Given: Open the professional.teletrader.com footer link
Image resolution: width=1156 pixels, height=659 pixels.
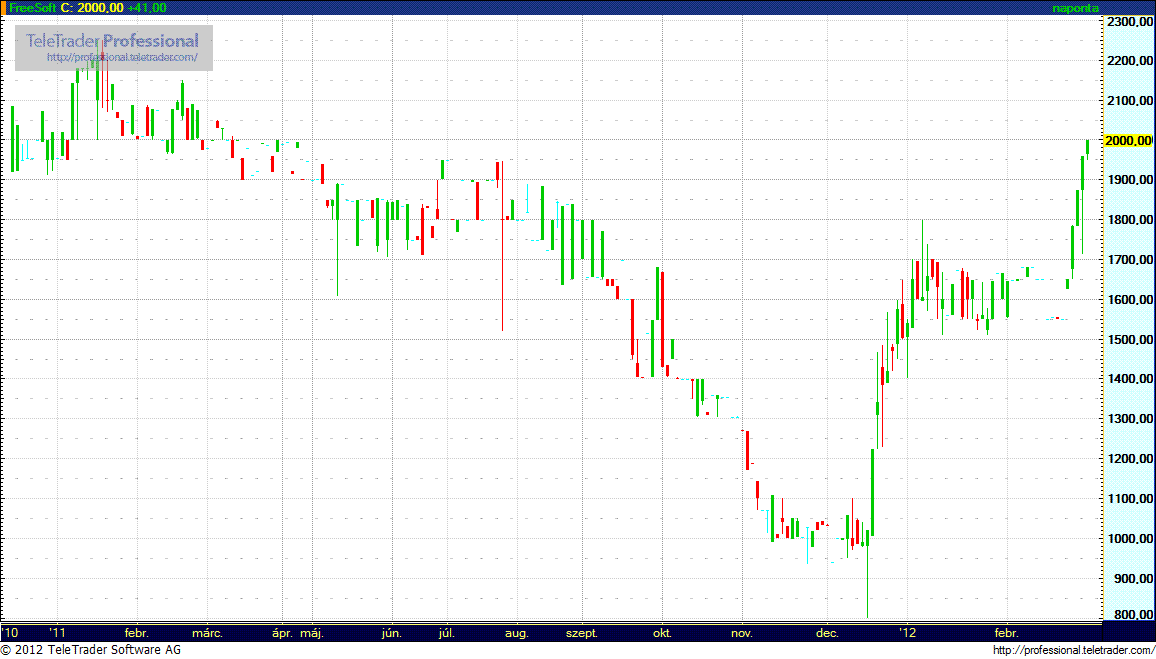Looking at the screenshot, I should tap(1073, 650).
